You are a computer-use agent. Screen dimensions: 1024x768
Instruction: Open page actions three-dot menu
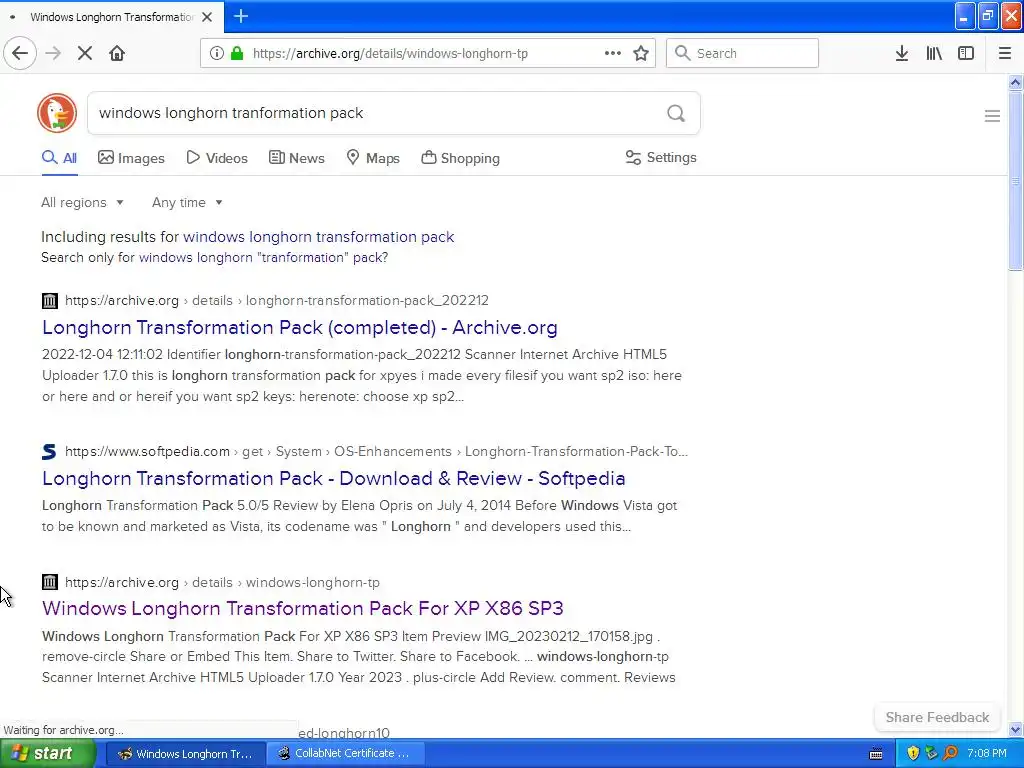point(612,53)
